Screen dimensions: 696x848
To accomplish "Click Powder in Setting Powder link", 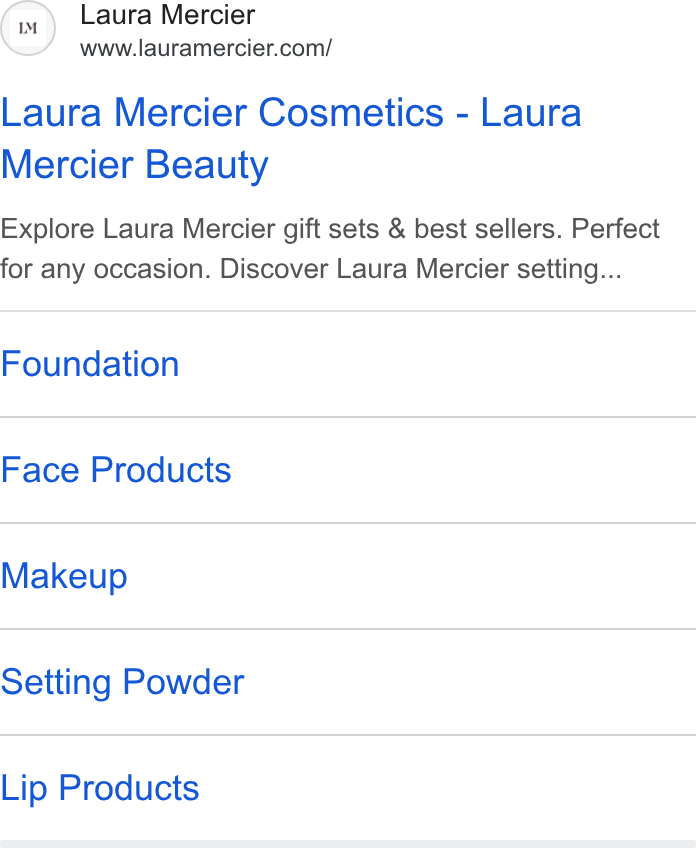I will pos(183,682).
